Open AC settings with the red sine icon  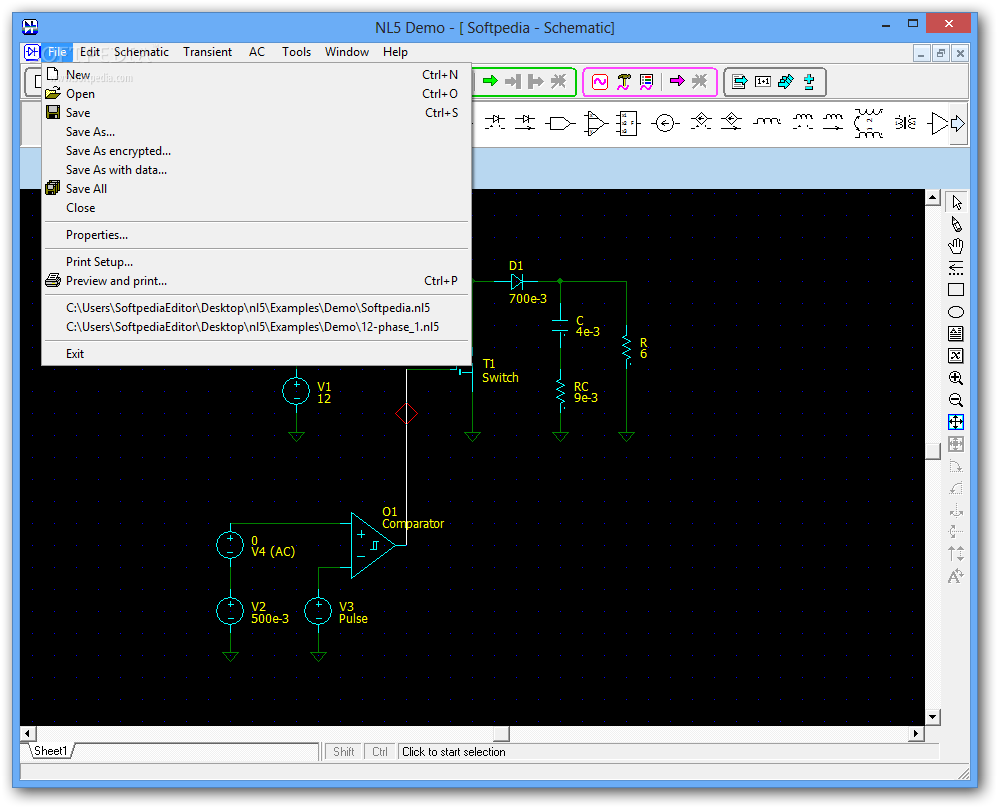point(600,82)
